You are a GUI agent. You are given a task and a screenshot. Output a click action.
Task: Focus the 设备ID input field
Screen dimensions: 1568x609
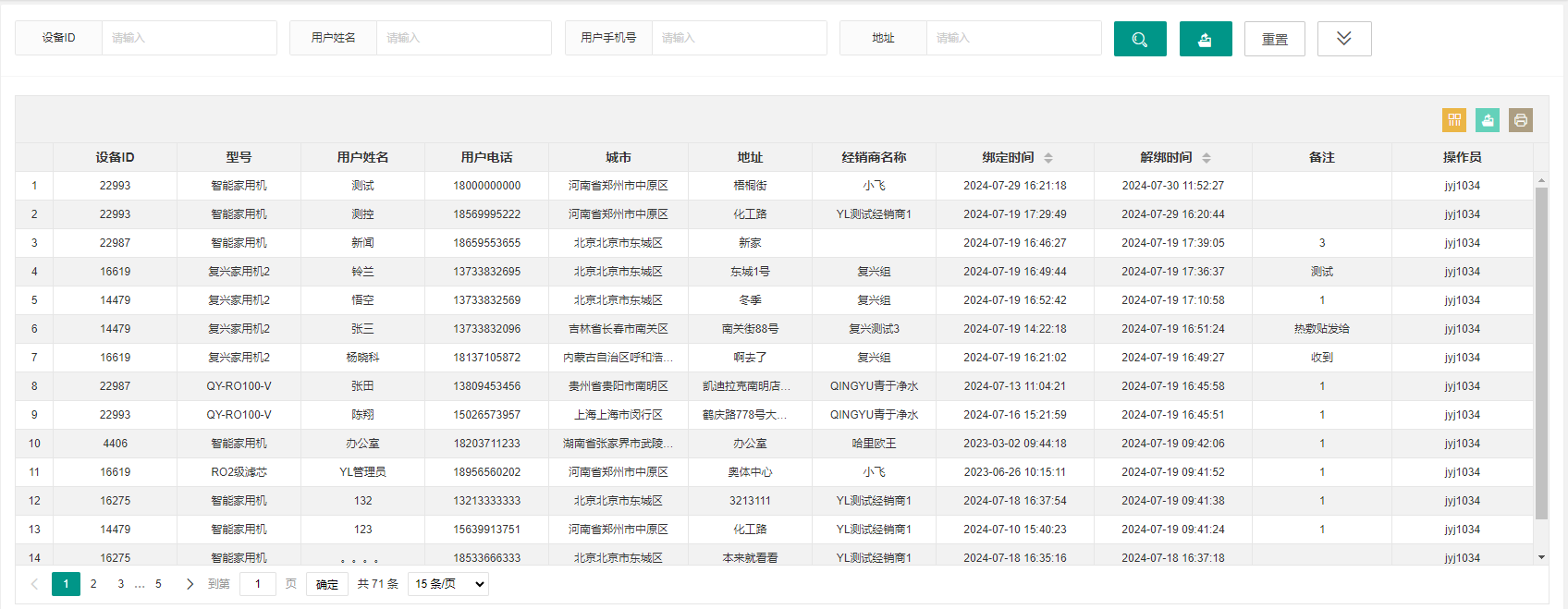tap(189, 38)
